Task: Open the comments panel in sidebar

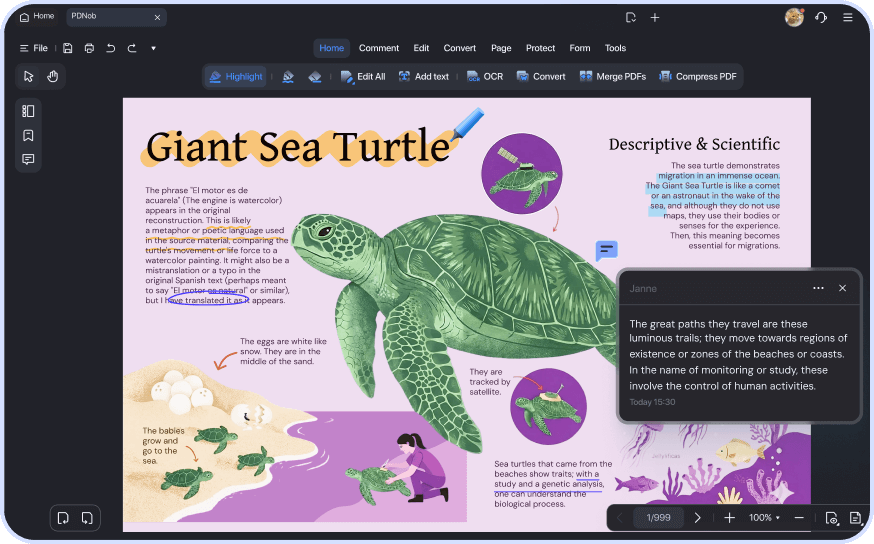Action: (x=28, y=159)
